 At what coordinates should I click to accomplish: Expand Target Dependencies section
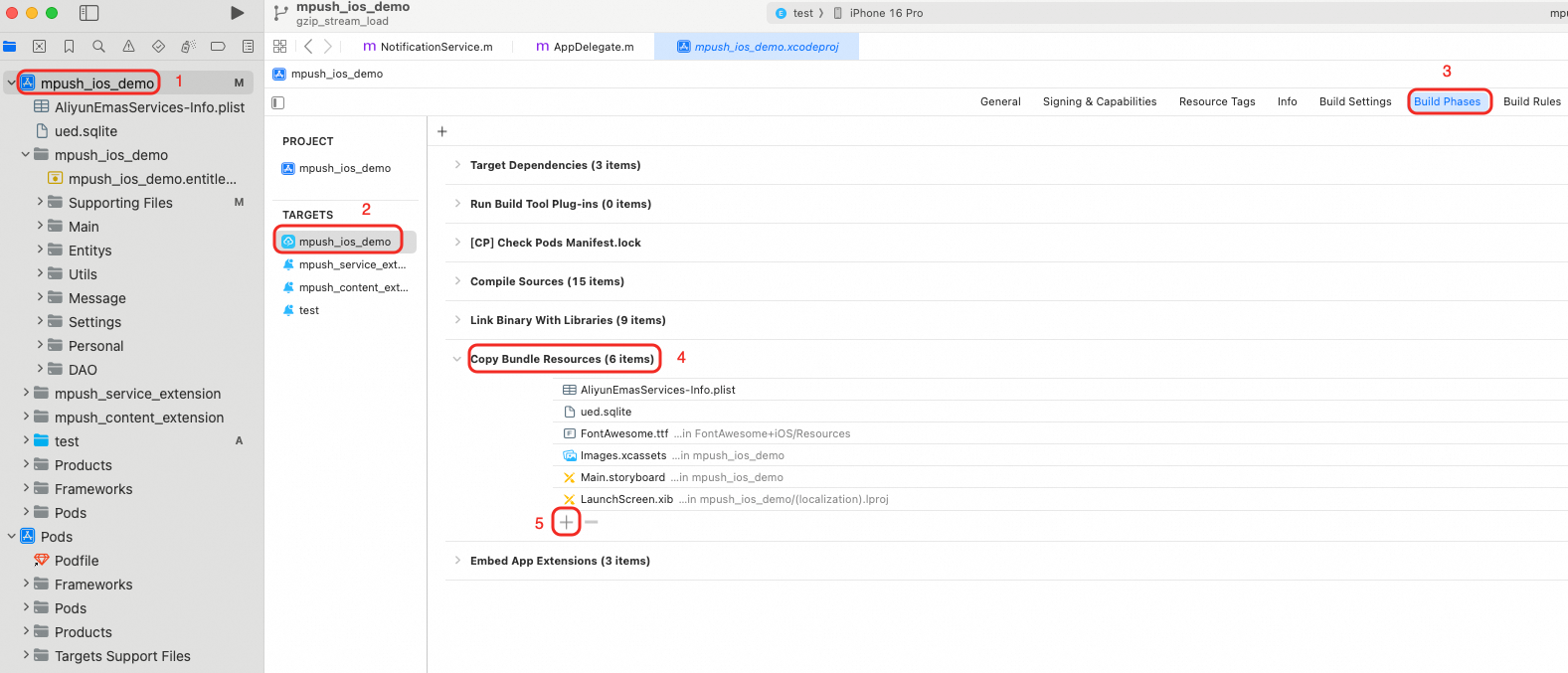coord(457,165)
